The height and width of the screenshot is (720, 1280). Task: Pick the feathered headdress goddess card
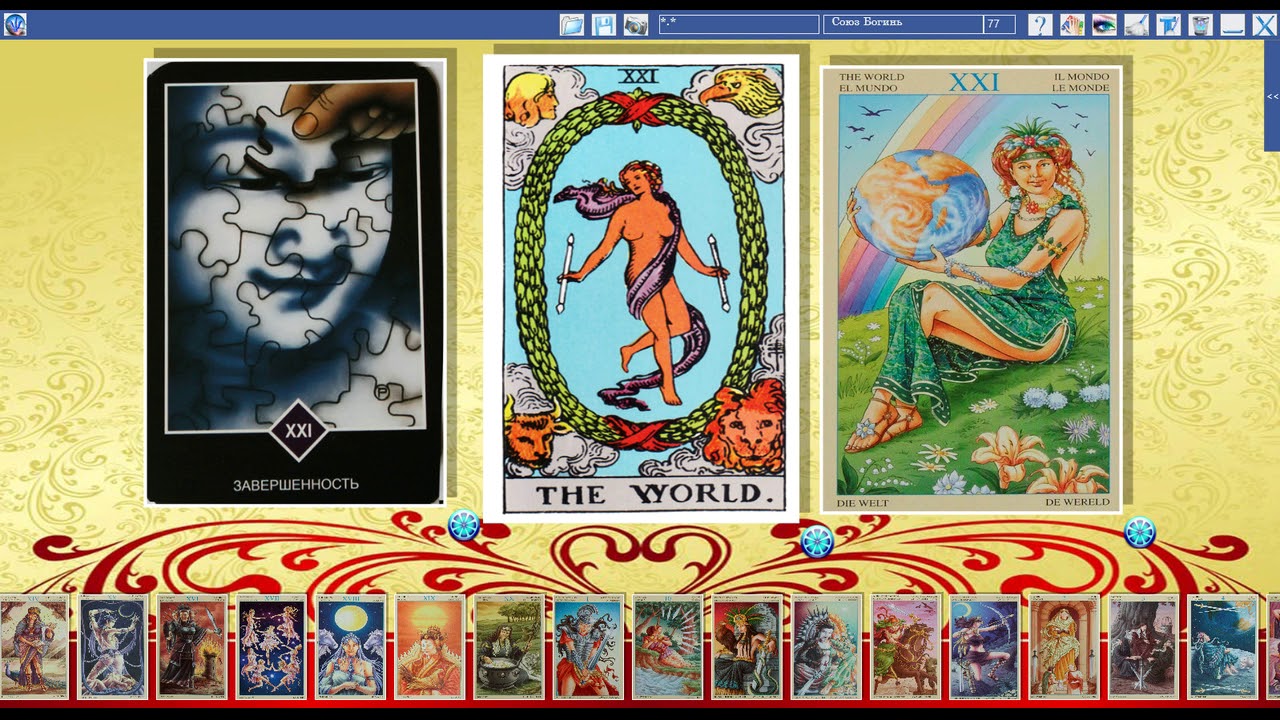pos(747,647)
